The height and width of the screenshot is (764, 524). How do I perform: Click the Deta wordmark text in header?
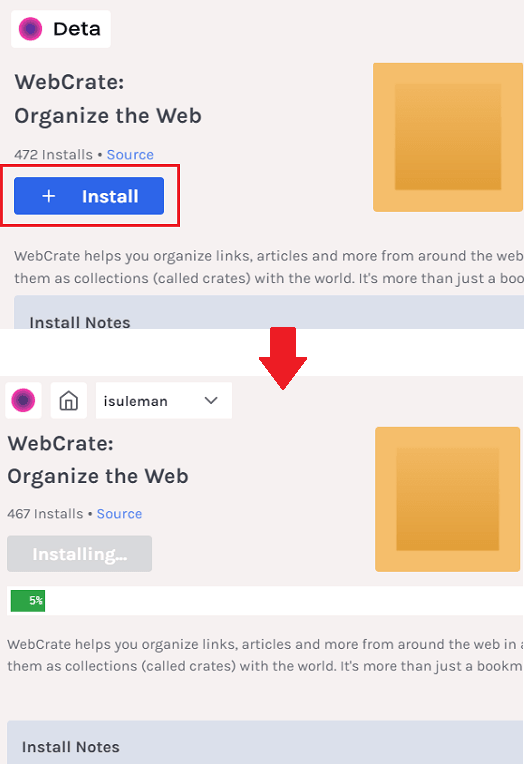coord(77,29)
